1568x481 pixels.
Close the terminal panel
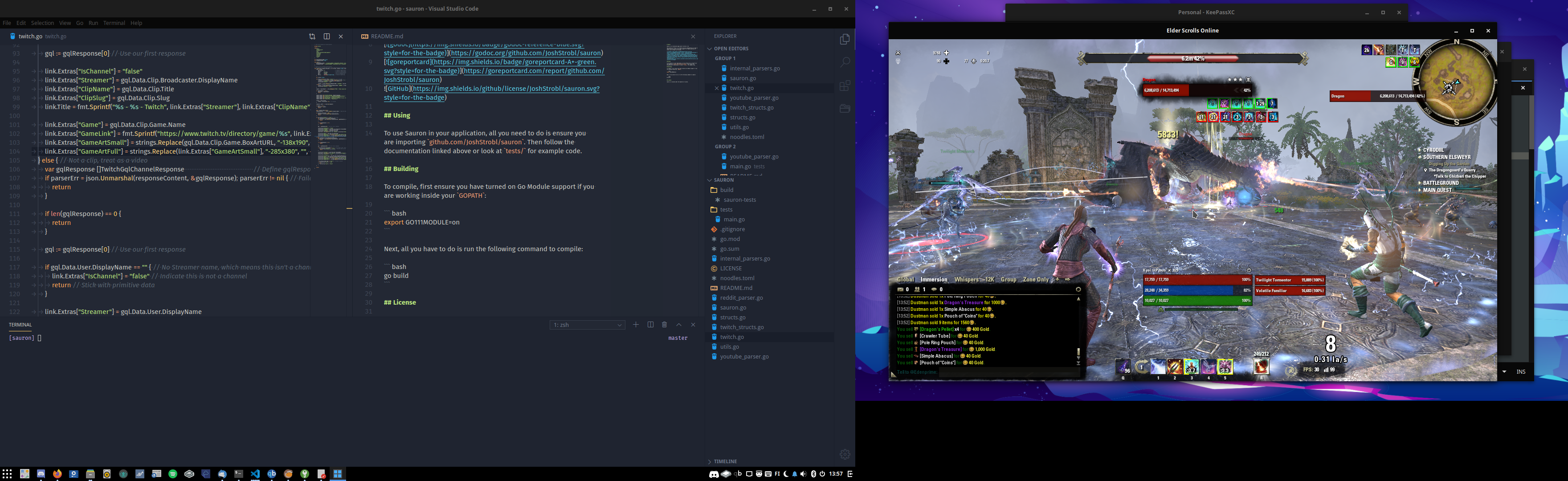693,325
